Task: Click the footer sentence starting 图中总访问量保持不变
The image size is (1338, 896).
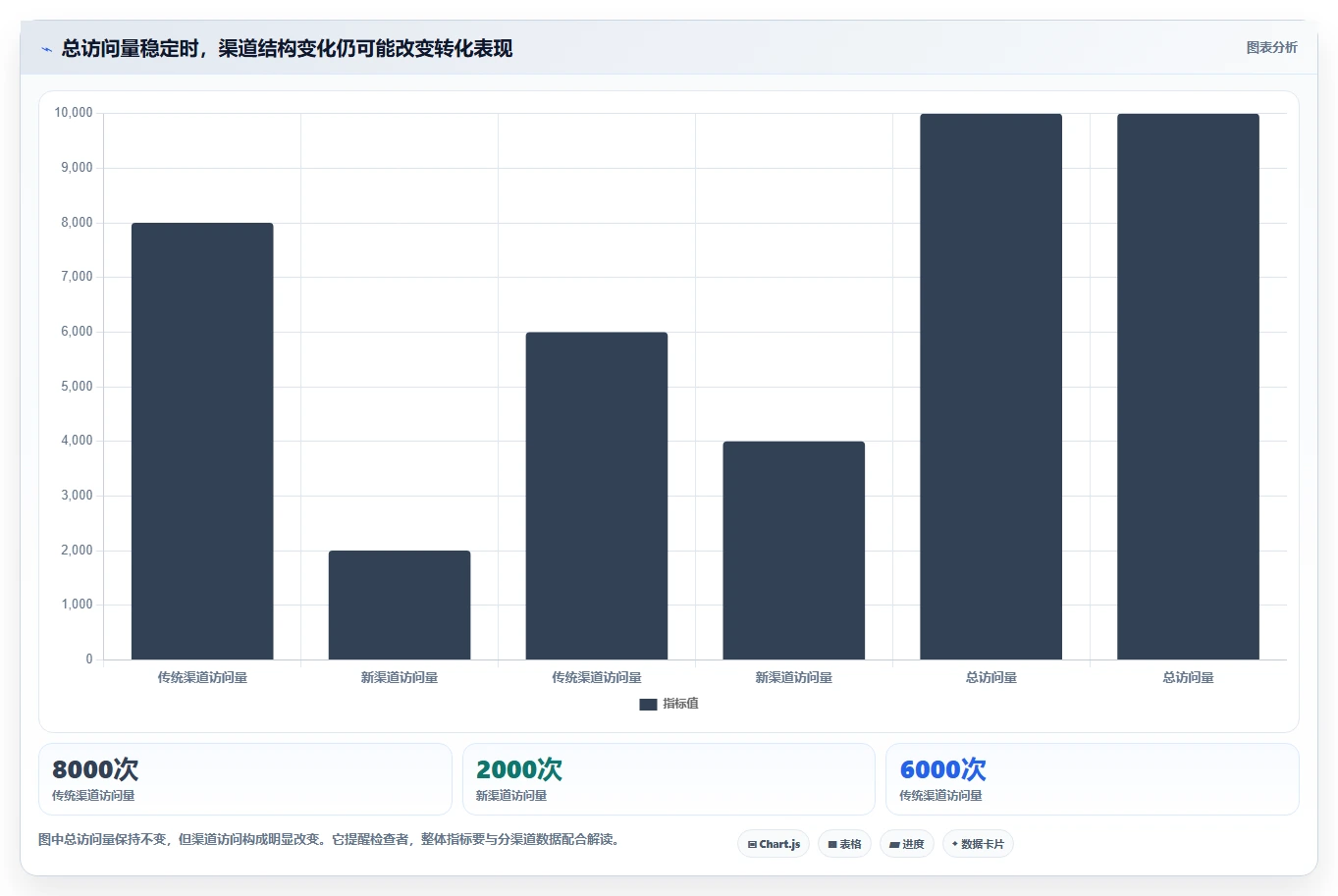Action: 331,839
